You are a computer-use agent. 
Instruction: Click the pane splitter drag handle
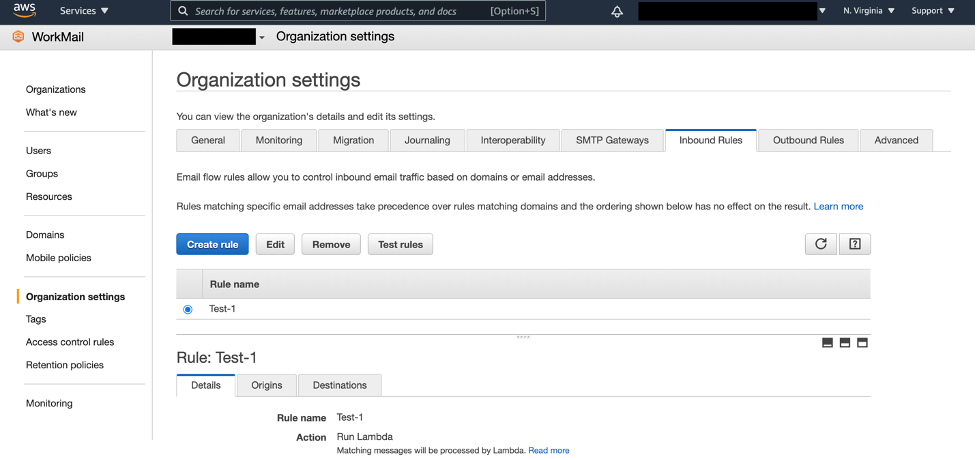[523, 337]
